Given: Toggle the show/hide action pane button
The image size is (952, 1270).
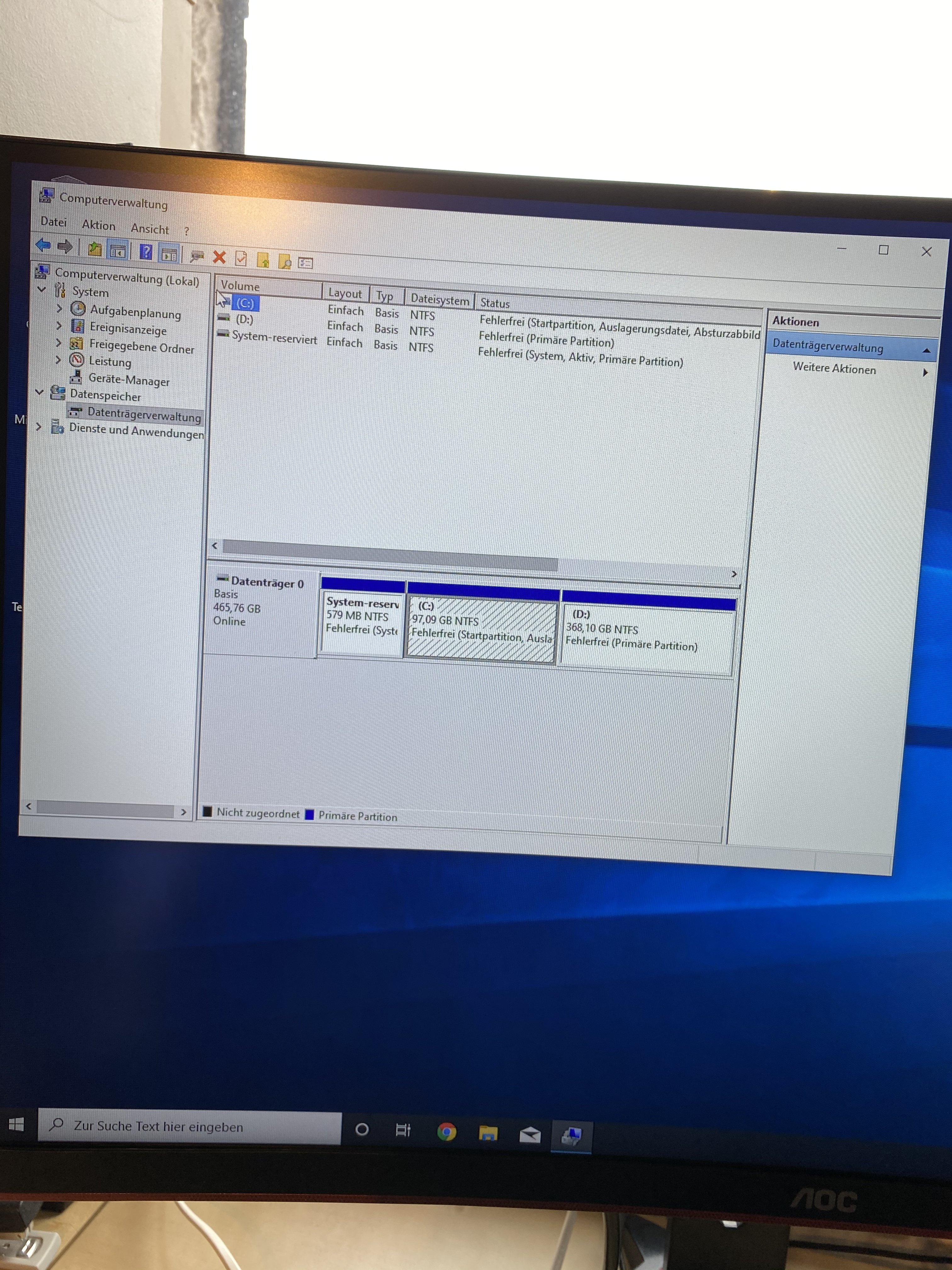Looking at the screenshot, I should [169, 254].
